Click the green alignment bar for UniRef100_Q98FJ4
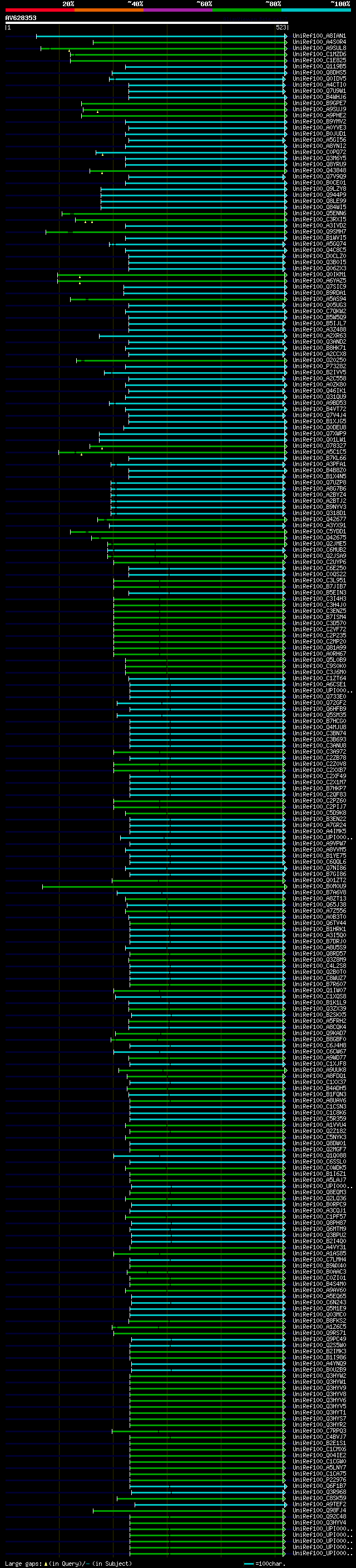The width and height of the screenshot is (356, 1568). coord(189,1510)
